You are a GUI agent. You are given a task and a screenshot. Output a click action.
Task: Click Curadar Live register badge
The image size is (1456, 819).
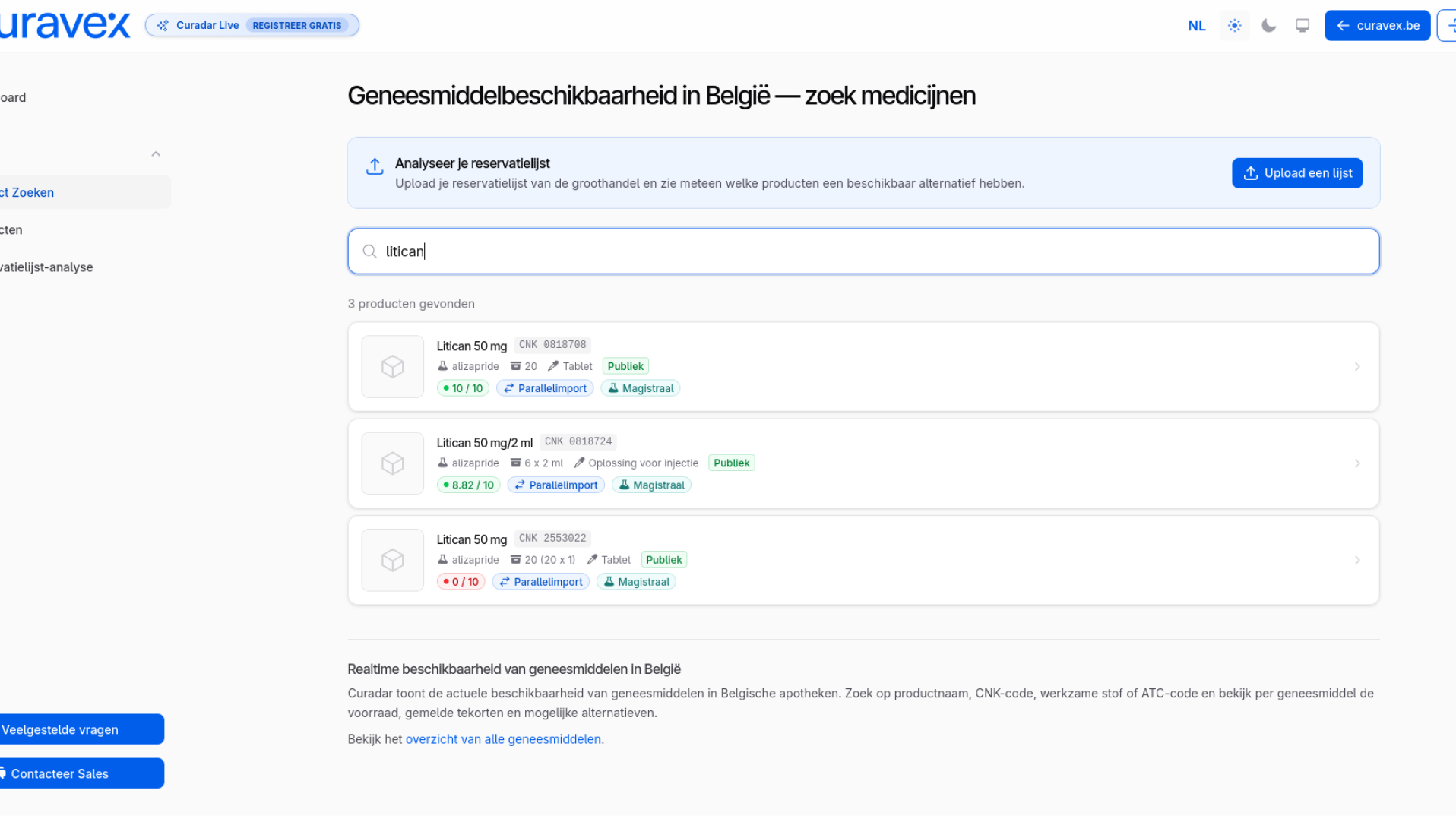pyautogui.click(x=252, y=25)
